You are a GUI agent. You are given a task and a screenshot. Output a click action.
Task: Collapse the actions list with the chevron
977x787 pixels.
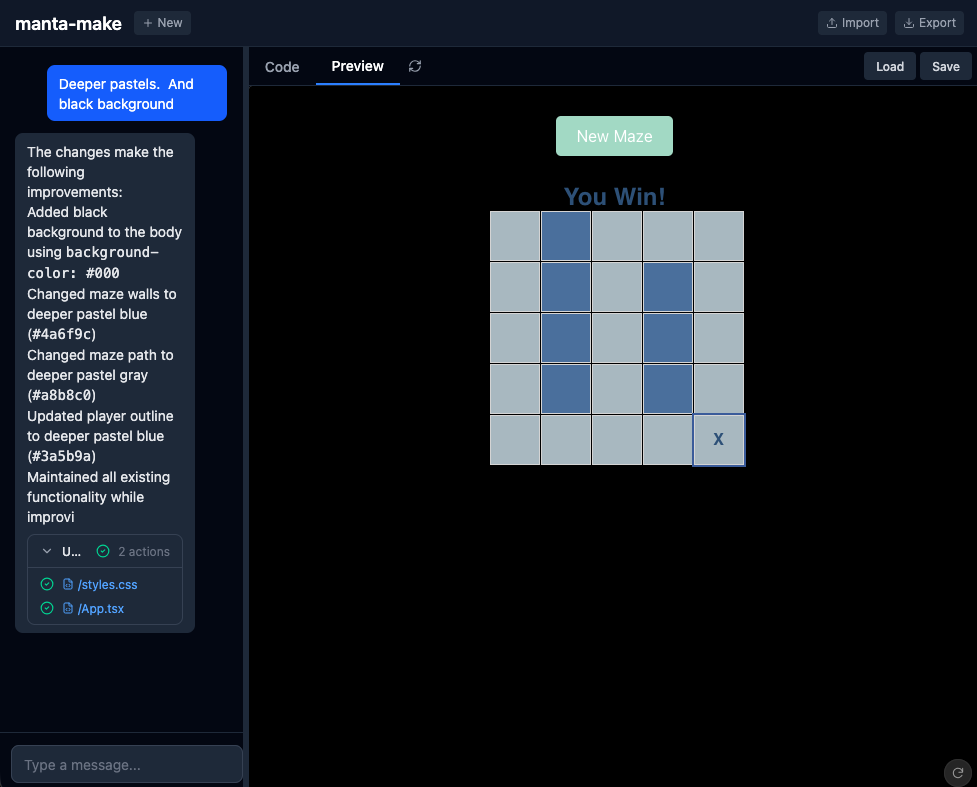pyautogui.click(x=47, y=551)
